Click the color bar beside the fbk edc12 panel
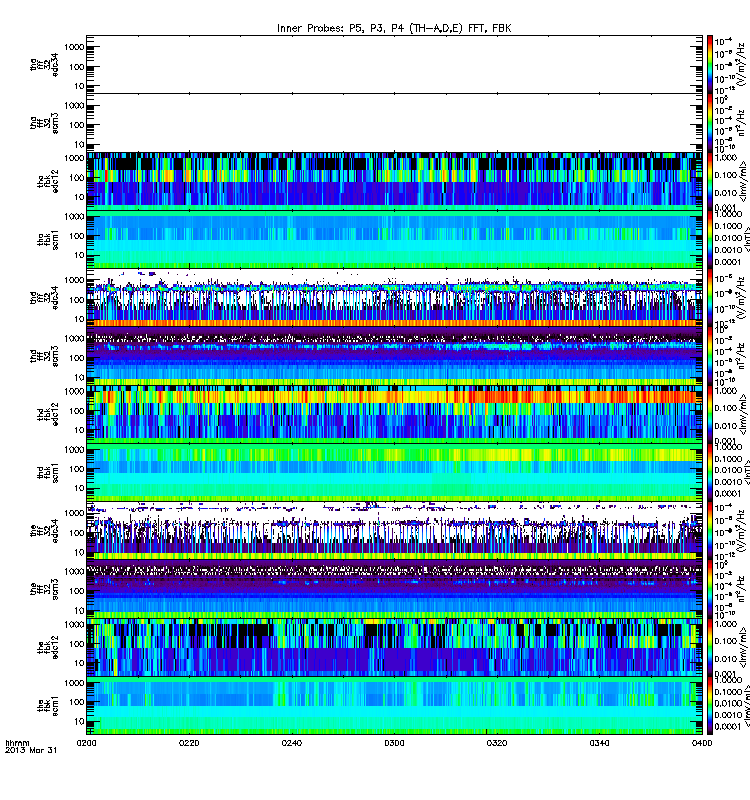This screenshot has height=800, width=750. (710, 647)
